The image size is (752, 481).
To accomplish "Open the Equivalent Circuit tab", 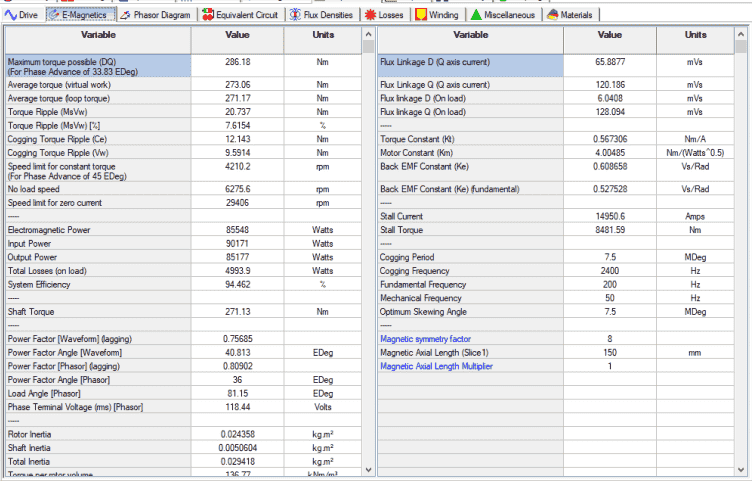I will pos(241,15).
